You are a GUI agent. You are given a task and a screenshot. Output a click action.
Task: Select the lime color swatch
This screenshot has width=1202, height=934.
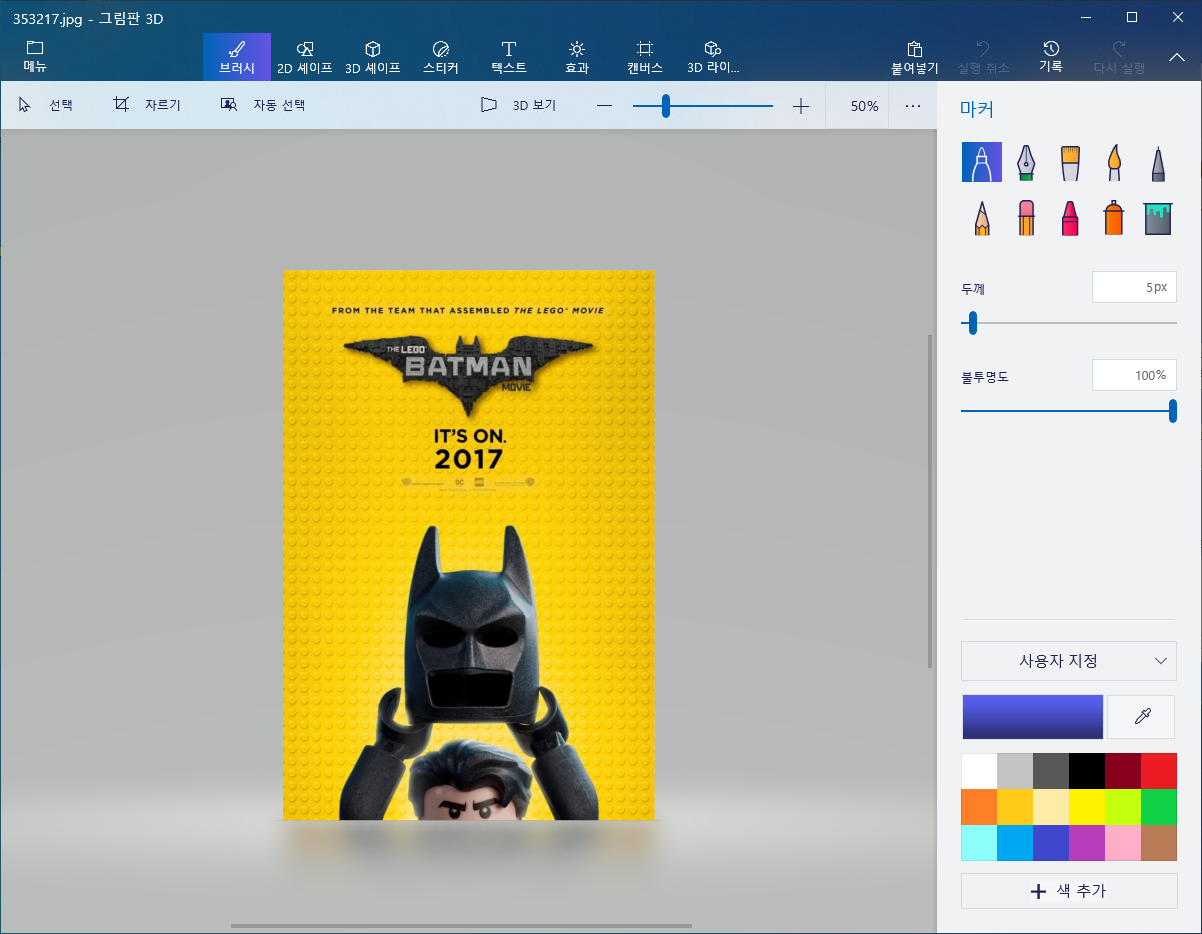point(1123,807)
